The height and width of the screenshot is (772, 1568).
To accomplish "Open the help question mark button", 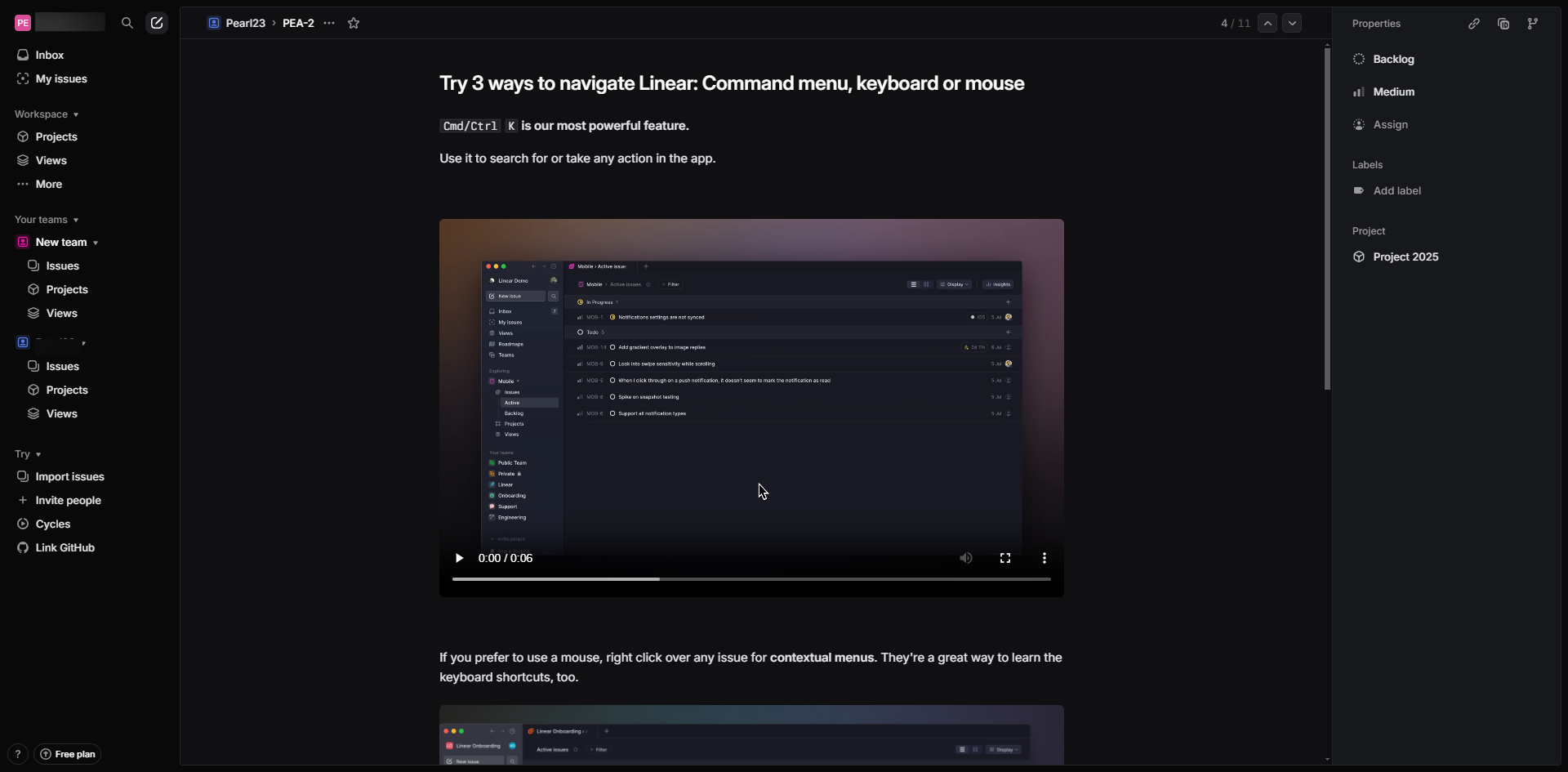I will tap(18, 754).
